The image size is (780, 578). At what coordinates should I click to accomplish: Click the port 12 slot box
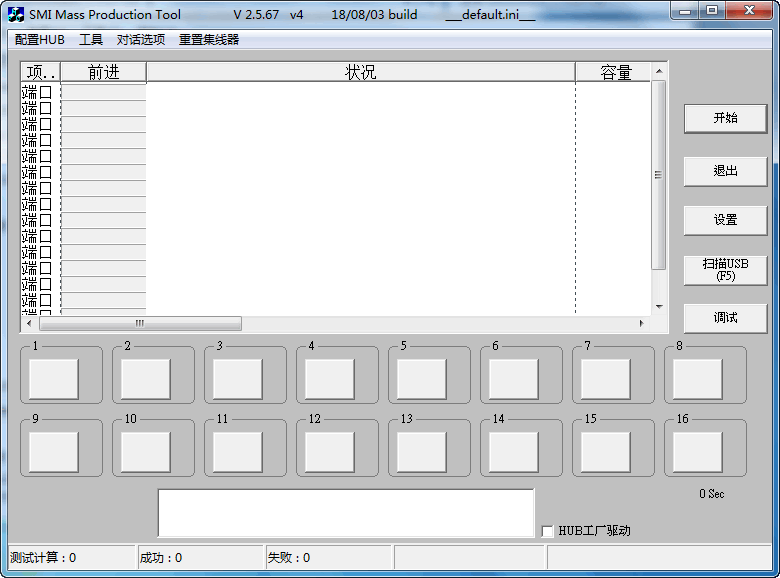point(330,452)
